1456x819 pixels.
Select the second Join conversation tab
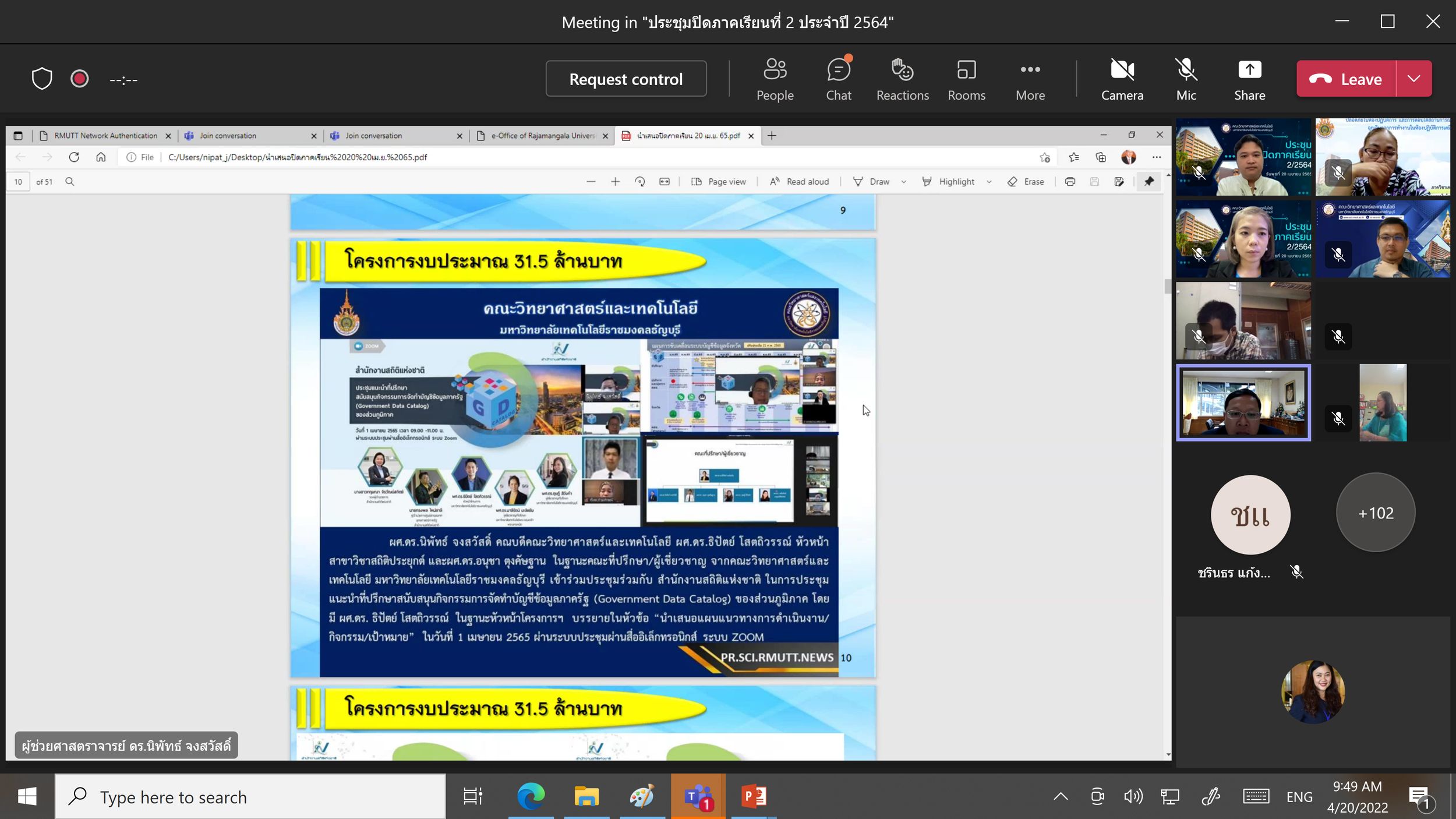pyautogui.click(x=396, y=136)
